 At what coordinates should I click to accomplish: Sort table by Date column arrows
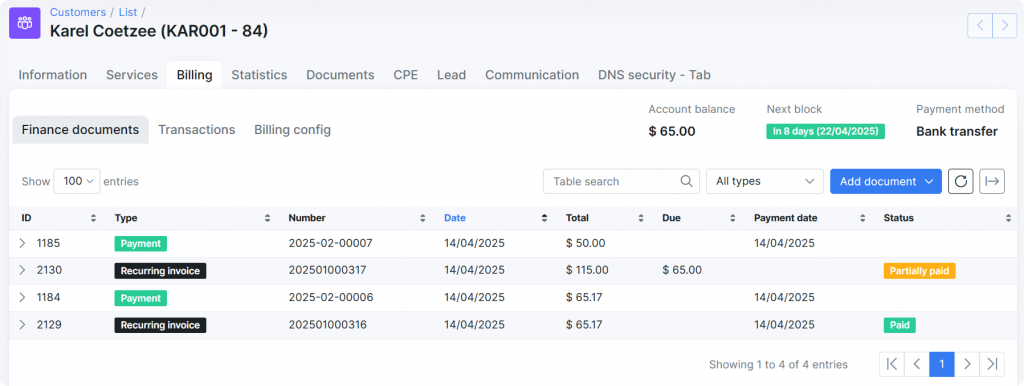pyautogui.click(x=545, y=218)
